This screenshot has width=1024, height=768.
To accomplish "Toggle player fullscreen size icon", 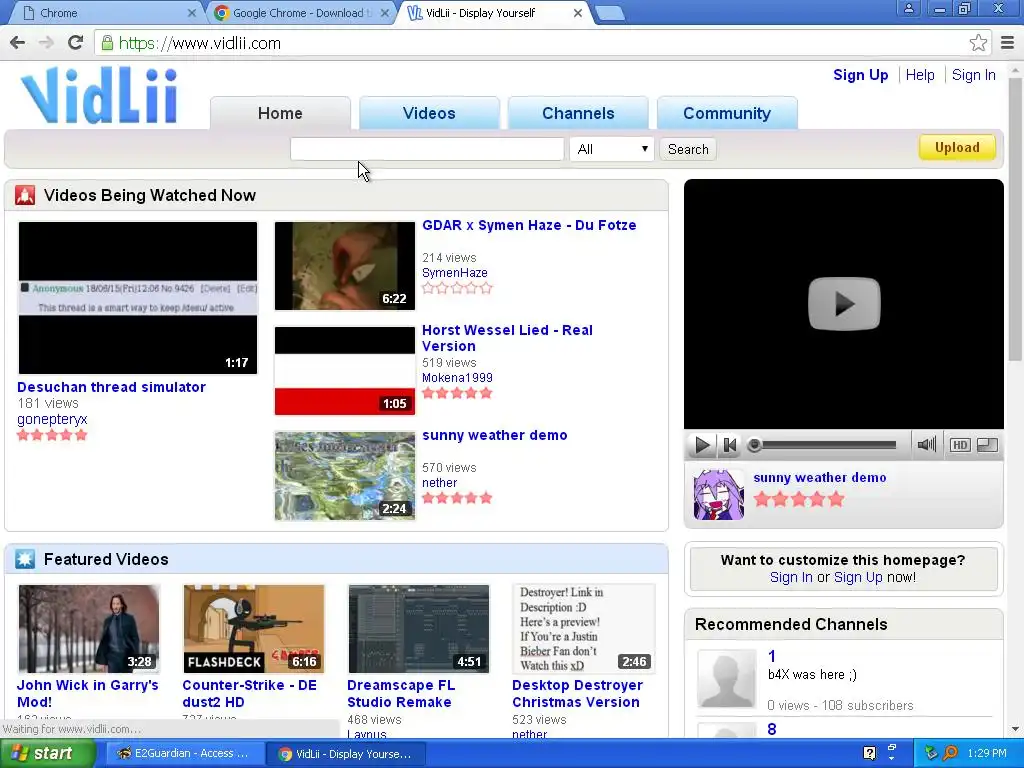I will click(x=987, y=445).
